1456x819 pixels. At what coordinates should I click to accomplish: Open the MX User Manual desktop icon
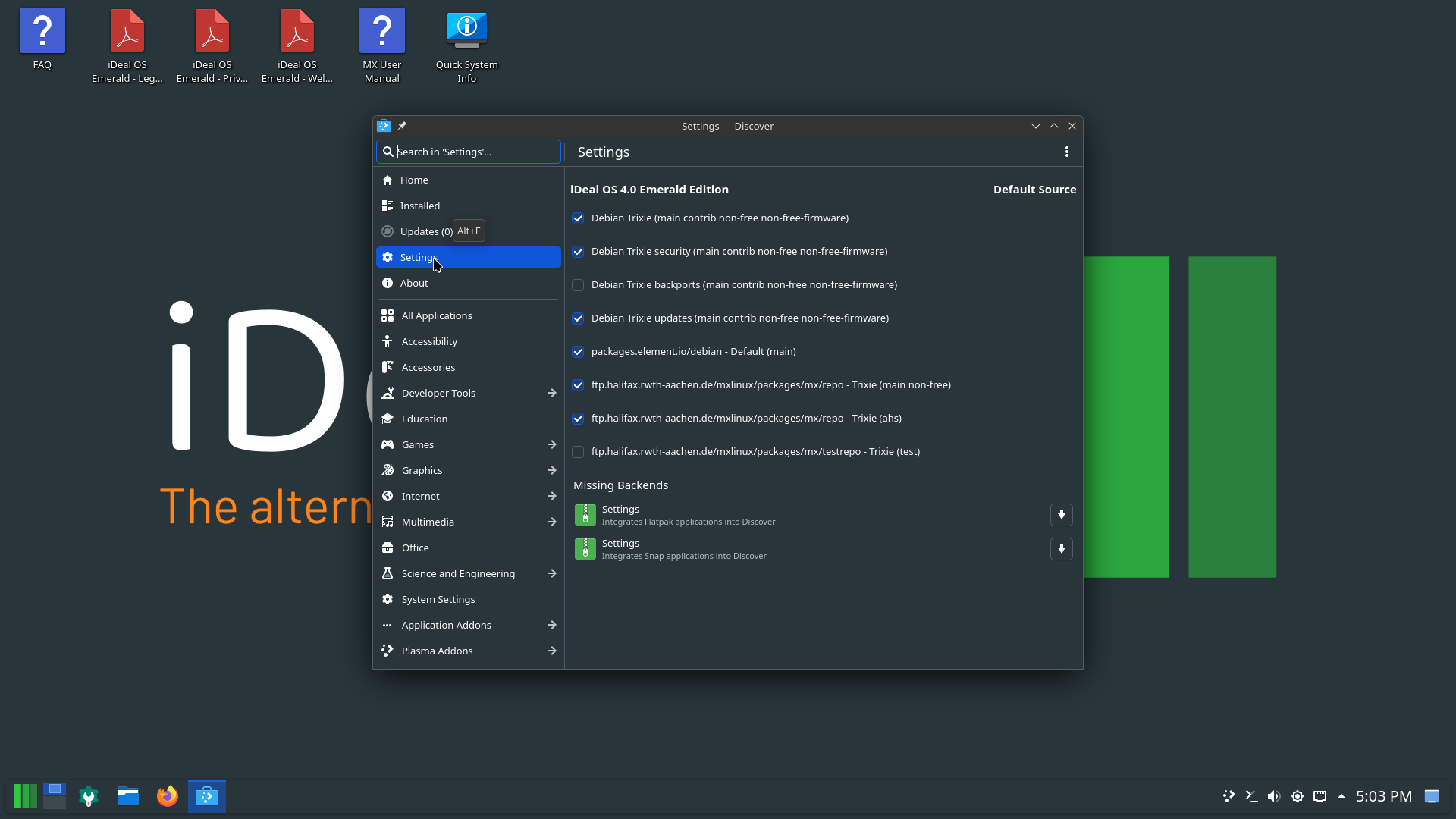381,46
